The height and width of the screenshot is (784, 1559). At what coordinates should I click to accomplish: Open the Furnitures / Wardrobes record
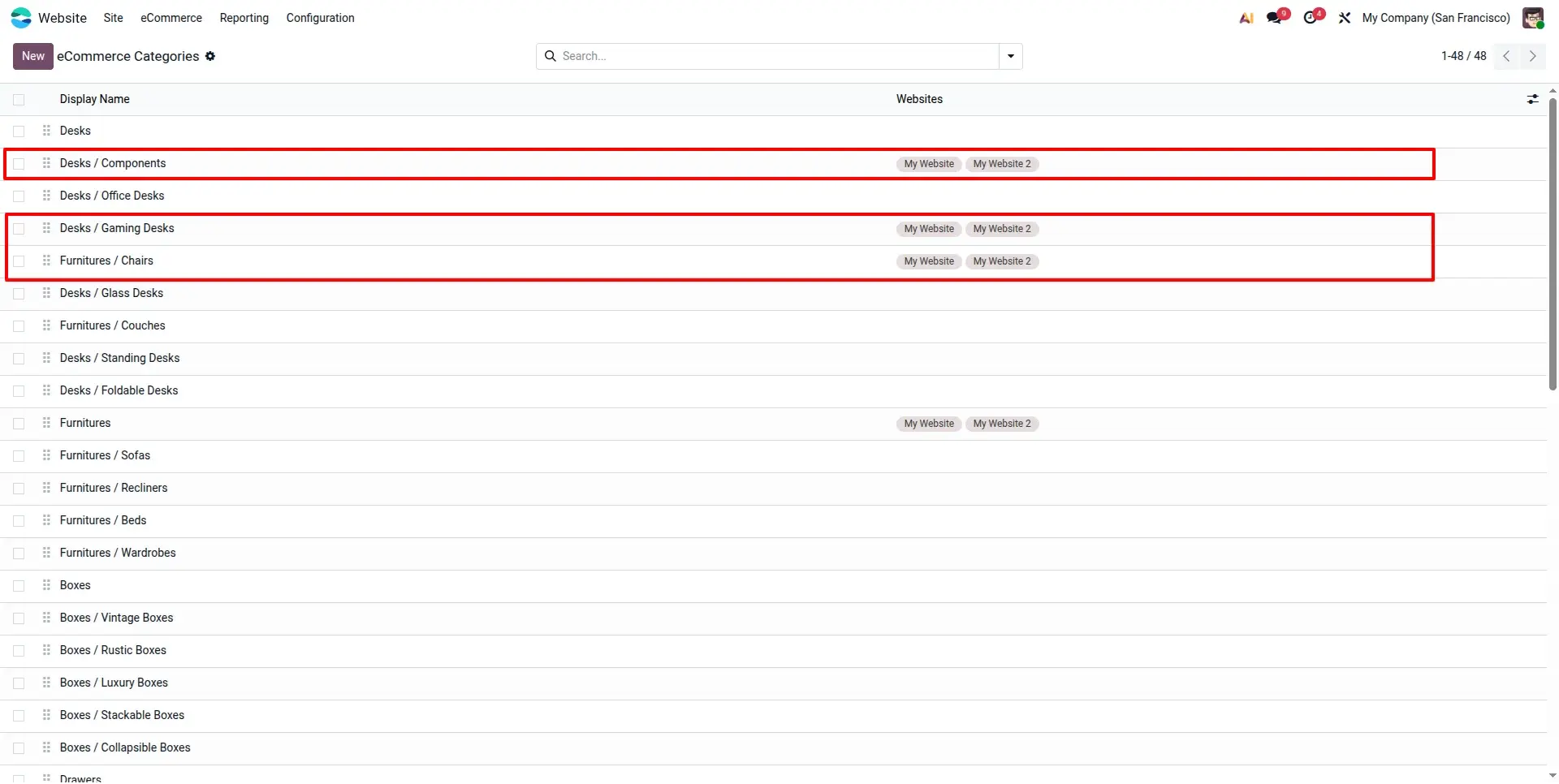pyautogui.click(x=118, y=553)
